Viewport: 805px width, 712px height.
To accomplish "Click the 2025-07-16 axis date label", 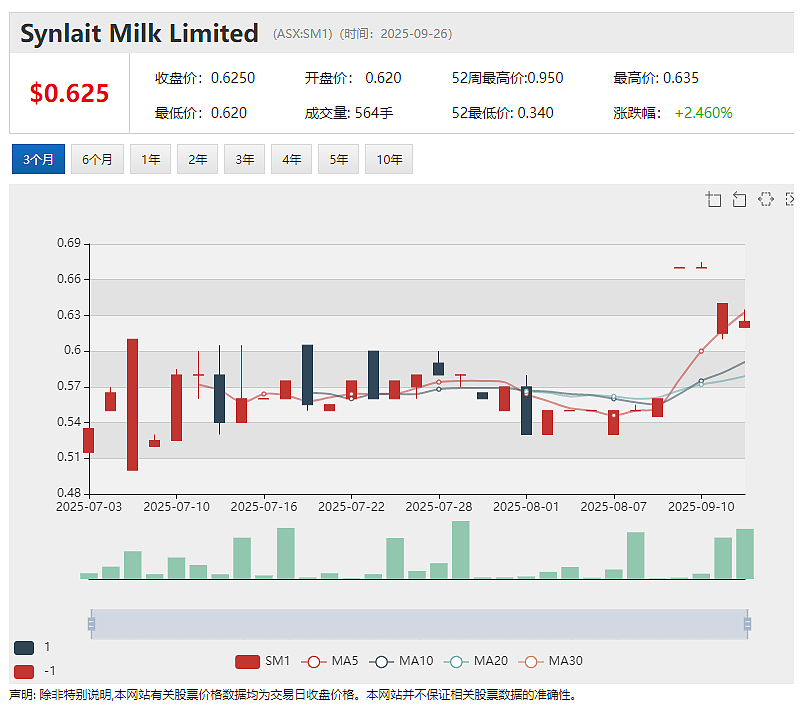I will (264, 507).
